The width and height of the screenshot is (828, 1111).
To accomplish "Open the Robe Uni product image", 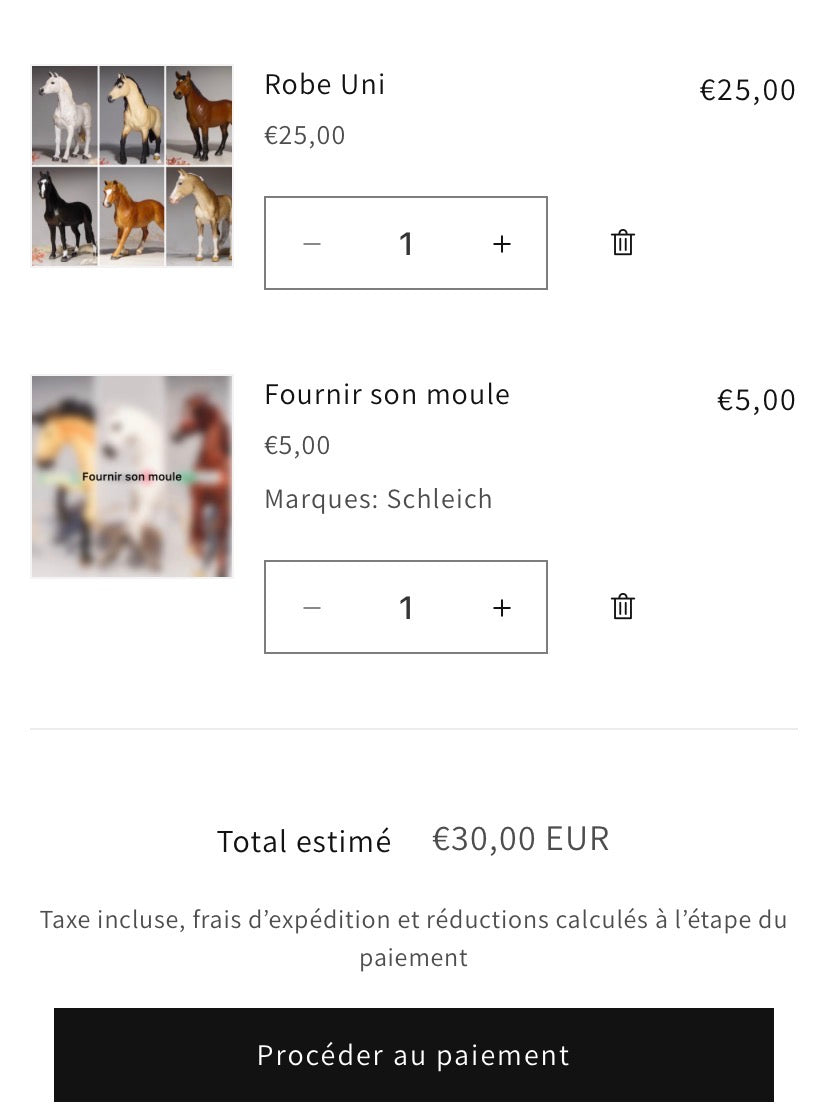I will click(132, 166).
